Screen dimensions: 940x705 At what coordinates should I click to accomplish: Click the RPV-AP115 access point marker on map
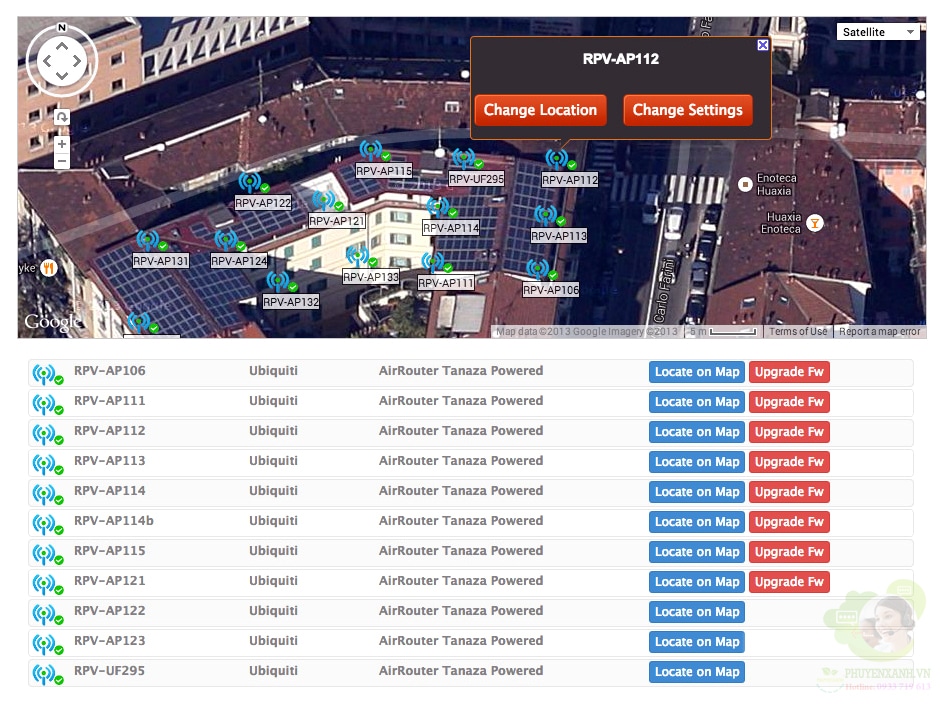tap(372, 151)
